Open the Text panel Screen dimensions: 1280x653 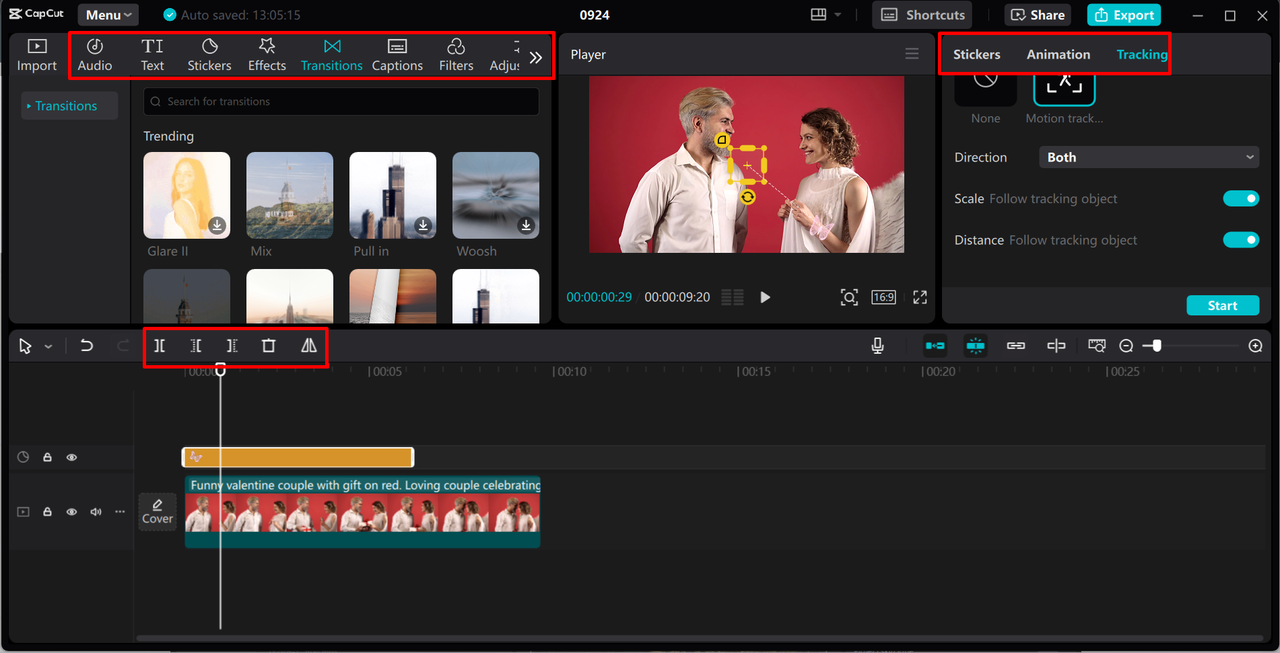pyautogui.click(x=152, y=55)
